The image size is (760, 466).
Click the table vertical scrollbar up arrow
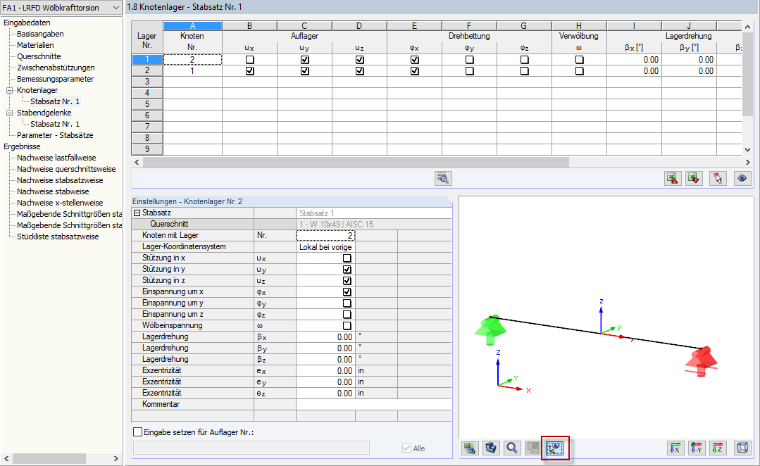pos(747,27)
